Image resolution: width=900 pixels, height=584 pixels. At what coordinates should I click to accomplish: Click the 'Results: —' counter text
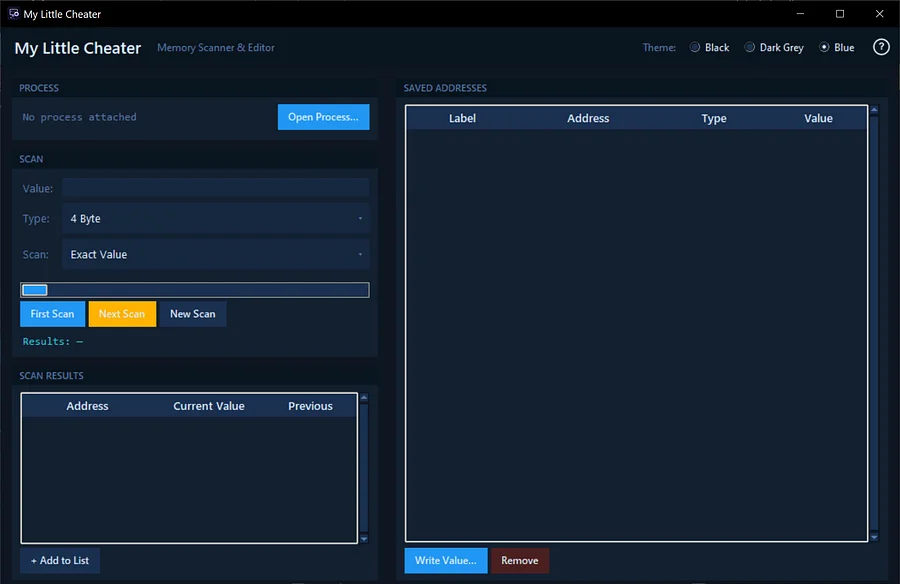point(53,342)
